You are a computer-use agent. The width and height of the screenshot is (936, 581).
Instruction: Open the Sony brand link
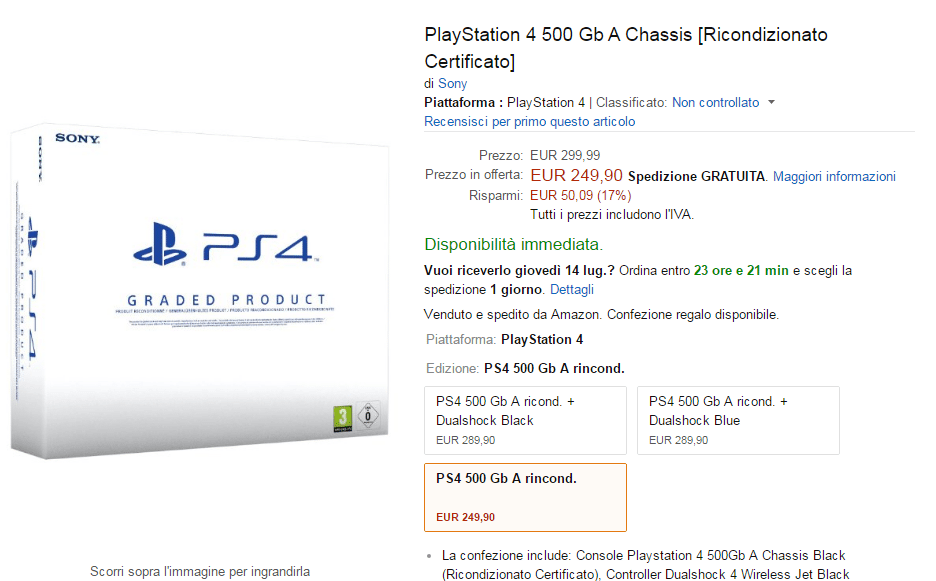pyautogui.click(x=450, y=81)
